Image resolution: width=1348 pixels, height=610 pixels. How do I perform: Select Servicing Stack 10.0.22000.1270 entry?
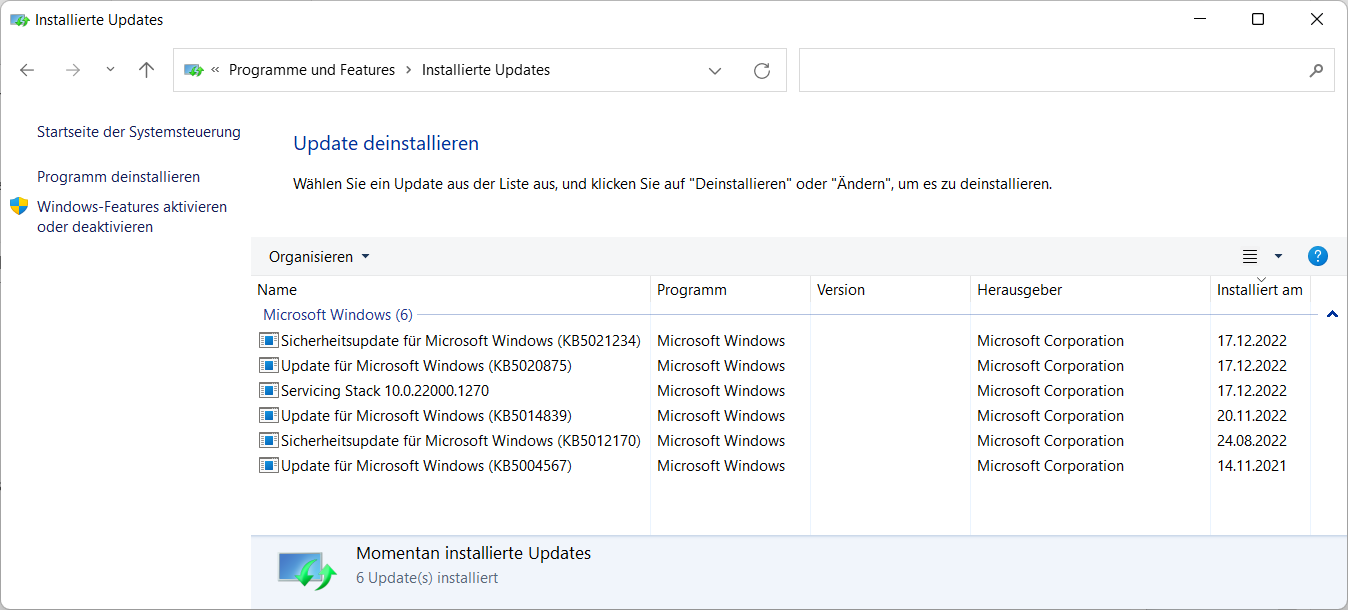click(x=385, y=391)
